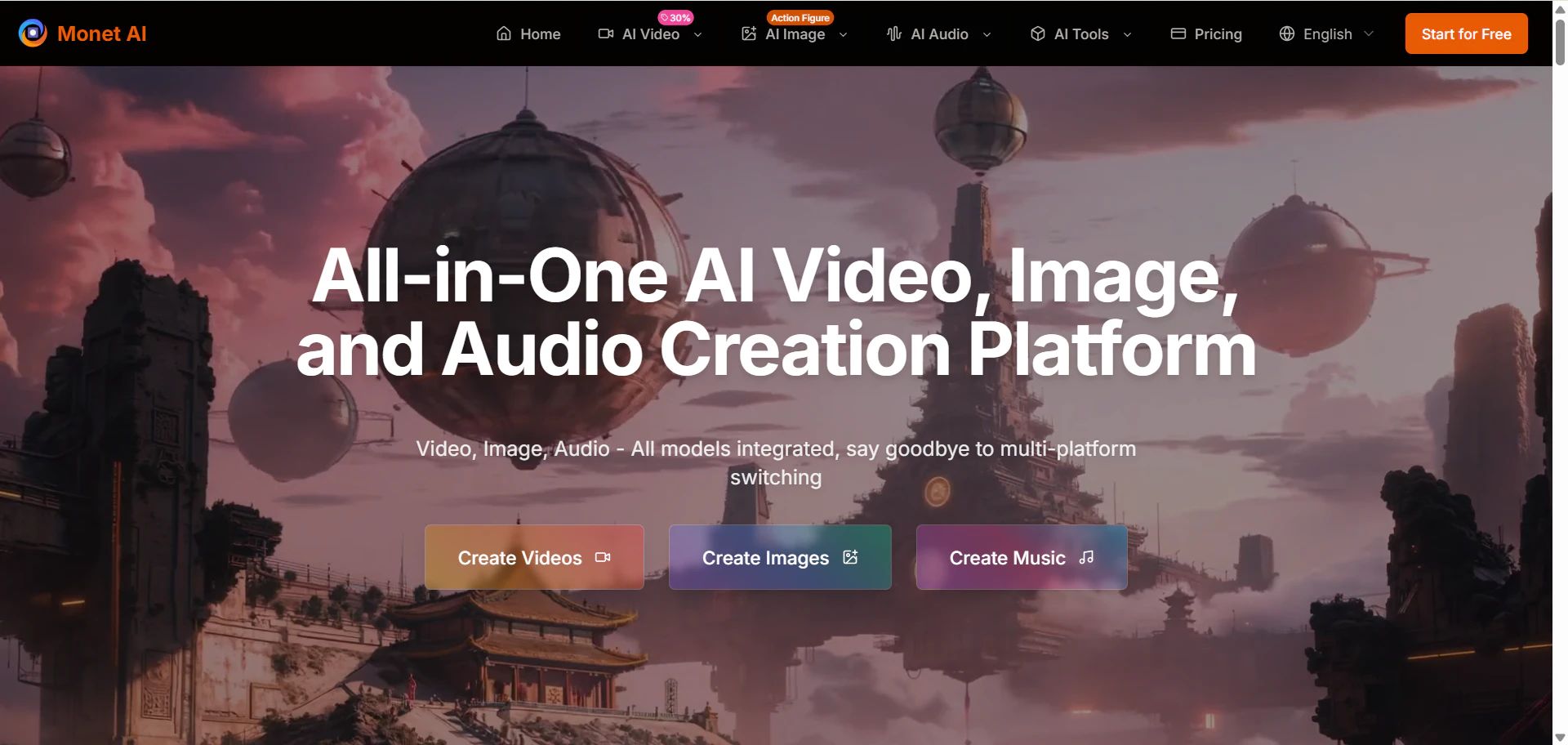
Task: Click the AI Video camera icon
Action: 605,33
